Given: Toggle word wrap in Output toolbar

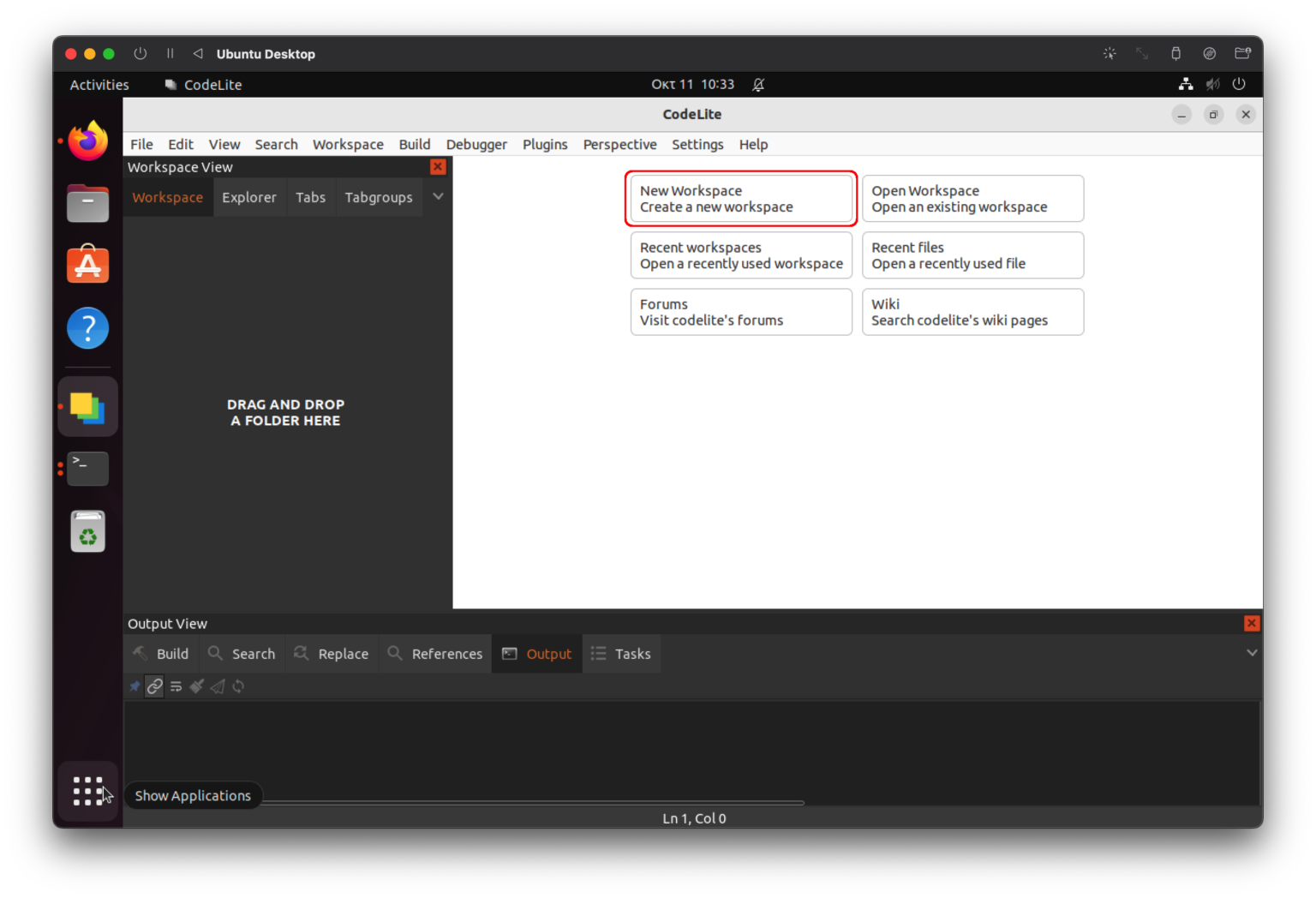Looking at the screenshot, I should pos(176,686).
